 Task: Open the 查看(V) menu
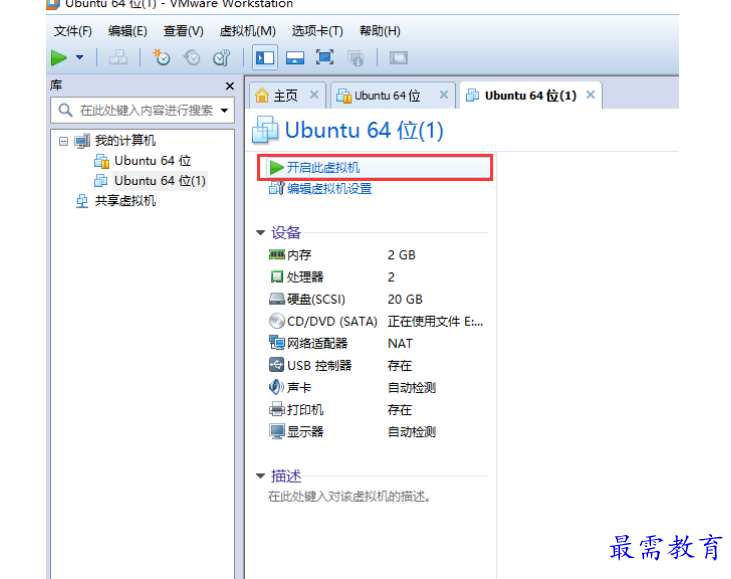(183, 31)
